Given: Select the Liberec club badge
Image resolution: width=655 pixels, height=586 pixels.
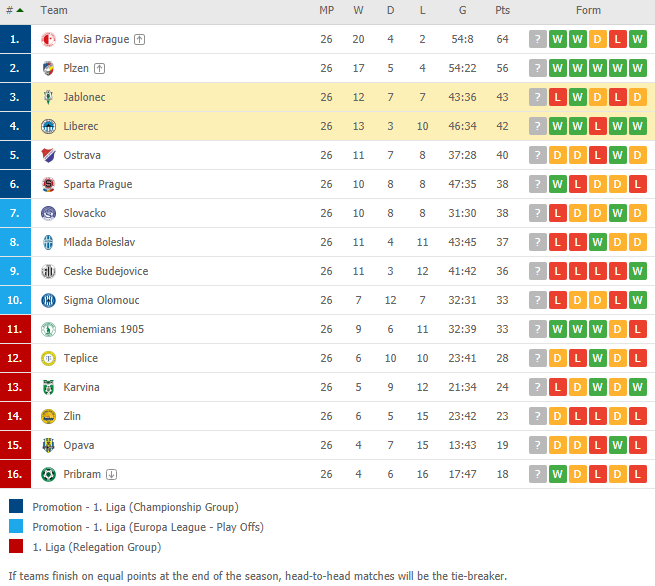Looking at the screenshot, I should click(x=48, y=126).
